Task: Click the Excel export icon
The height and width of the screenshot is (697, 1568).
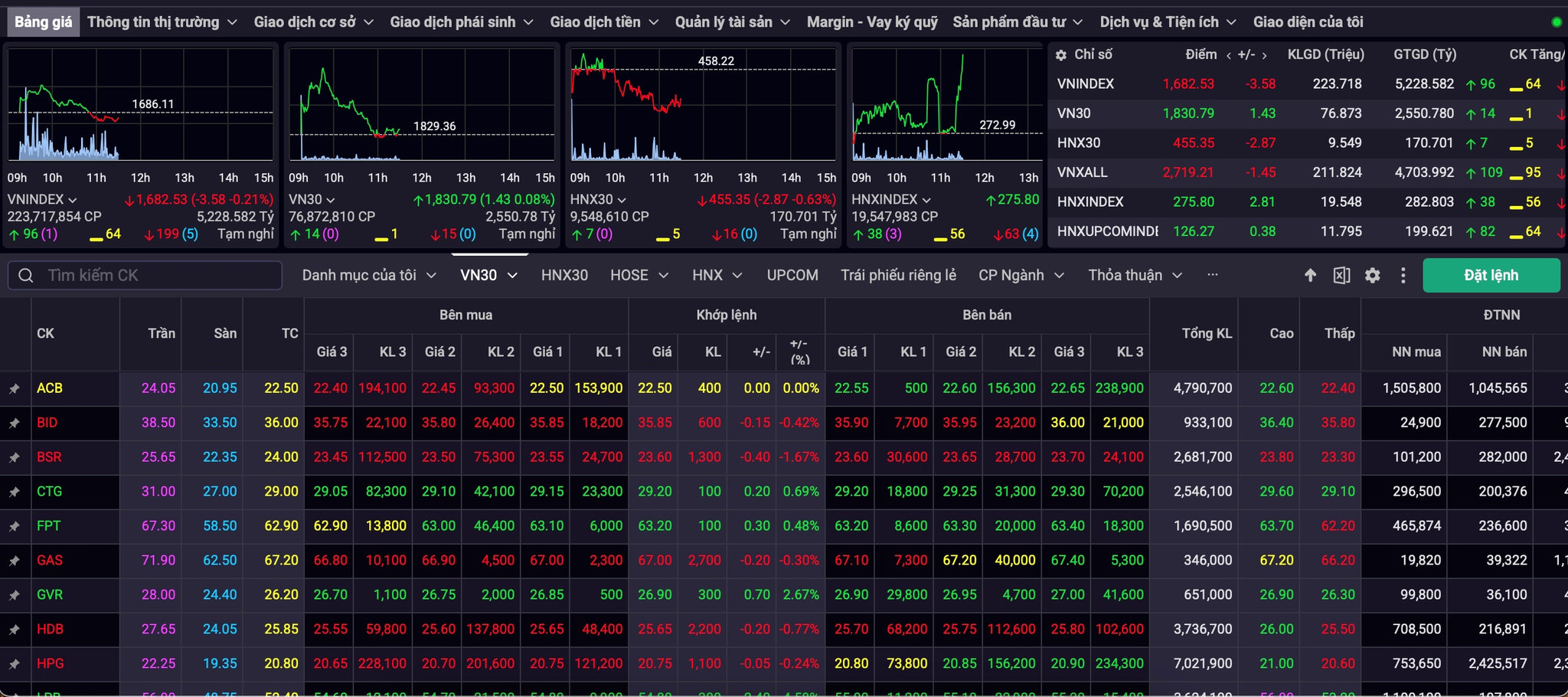Action: point(1341,275)
